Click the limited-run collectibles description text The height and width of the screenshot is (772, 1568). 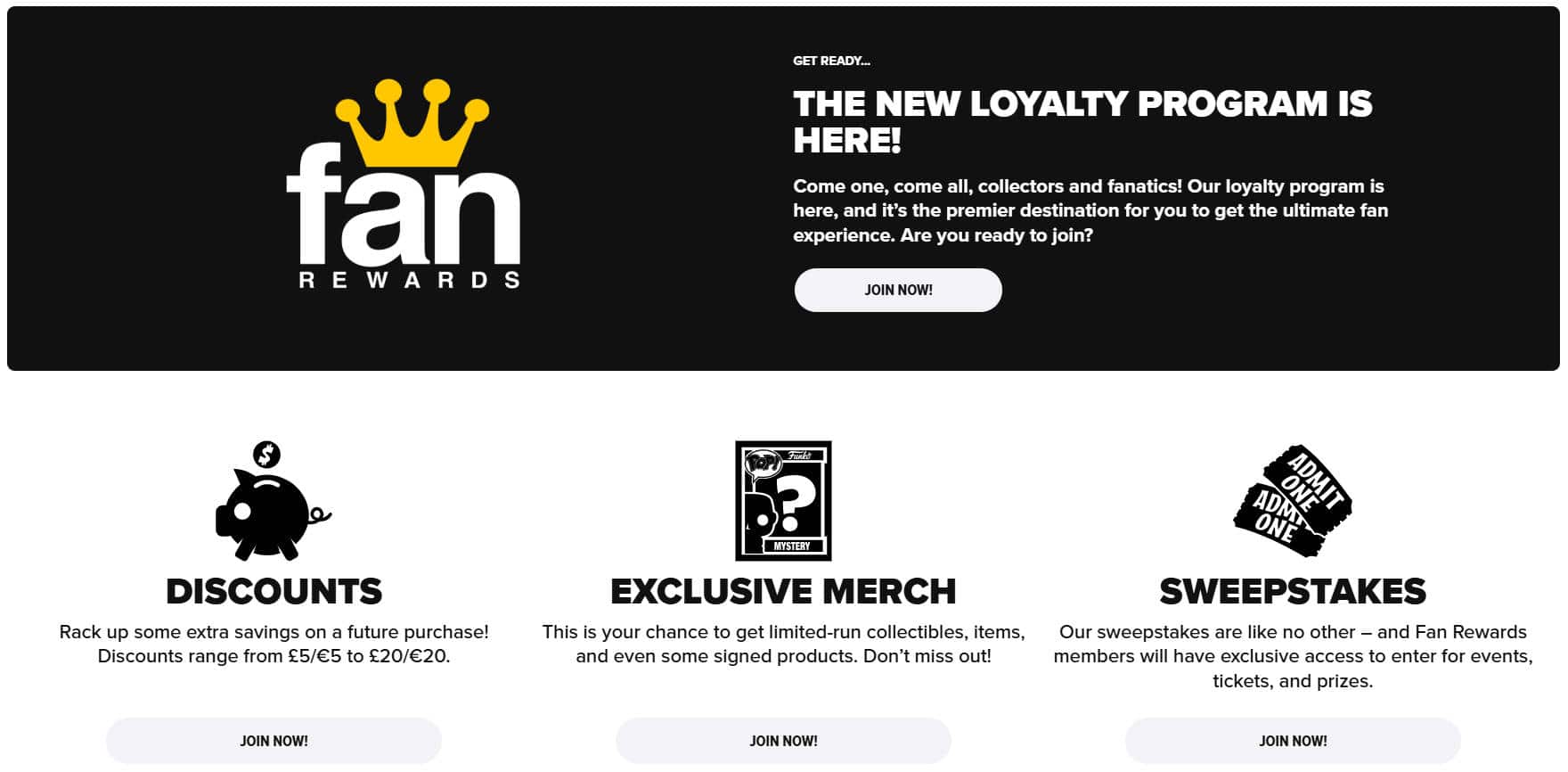coord(783,644)
